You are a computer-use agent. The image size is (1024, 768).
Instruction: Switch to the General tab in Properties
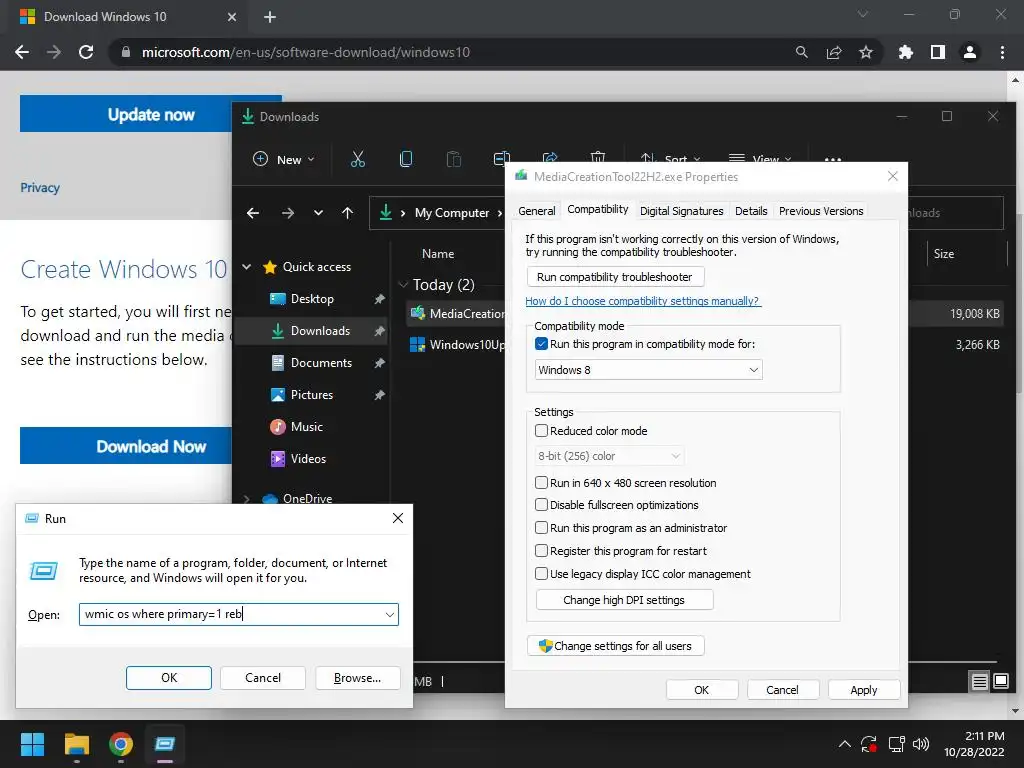[537, 211]
